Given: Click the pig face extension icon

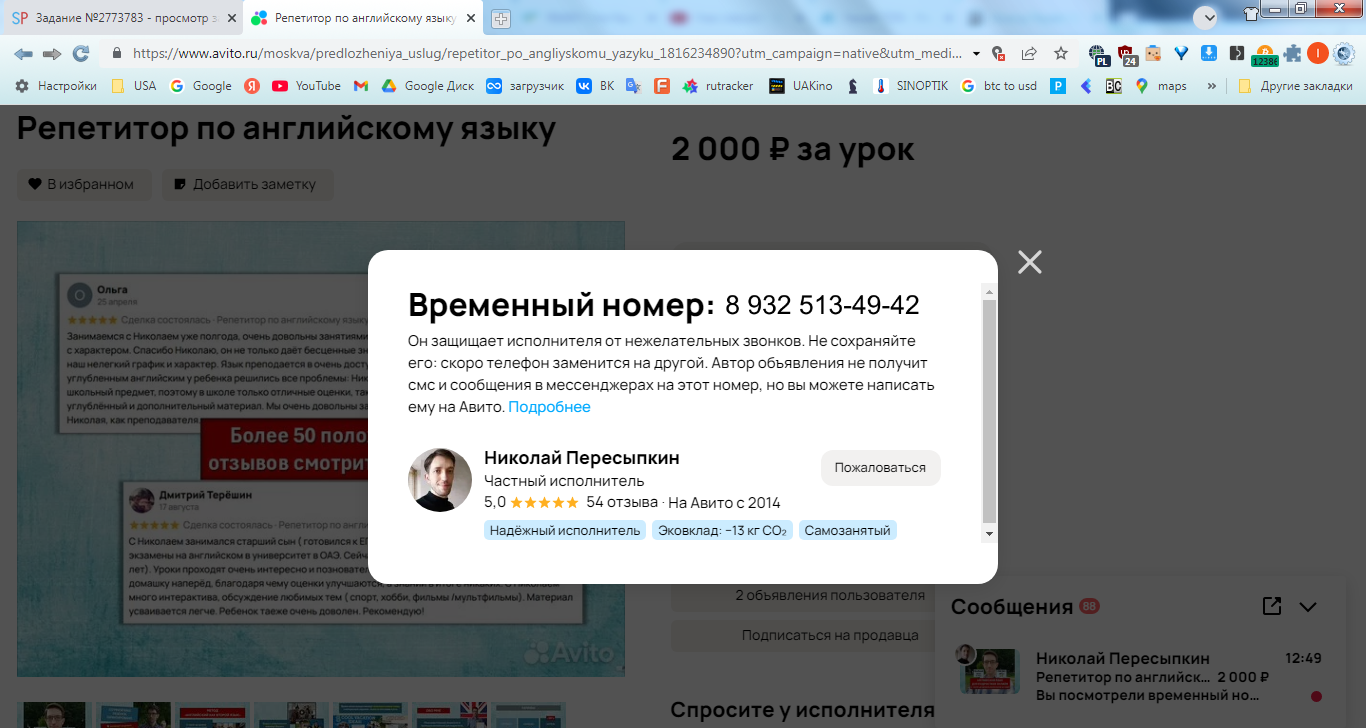Looking at the screenshot, I should 1153,53.
